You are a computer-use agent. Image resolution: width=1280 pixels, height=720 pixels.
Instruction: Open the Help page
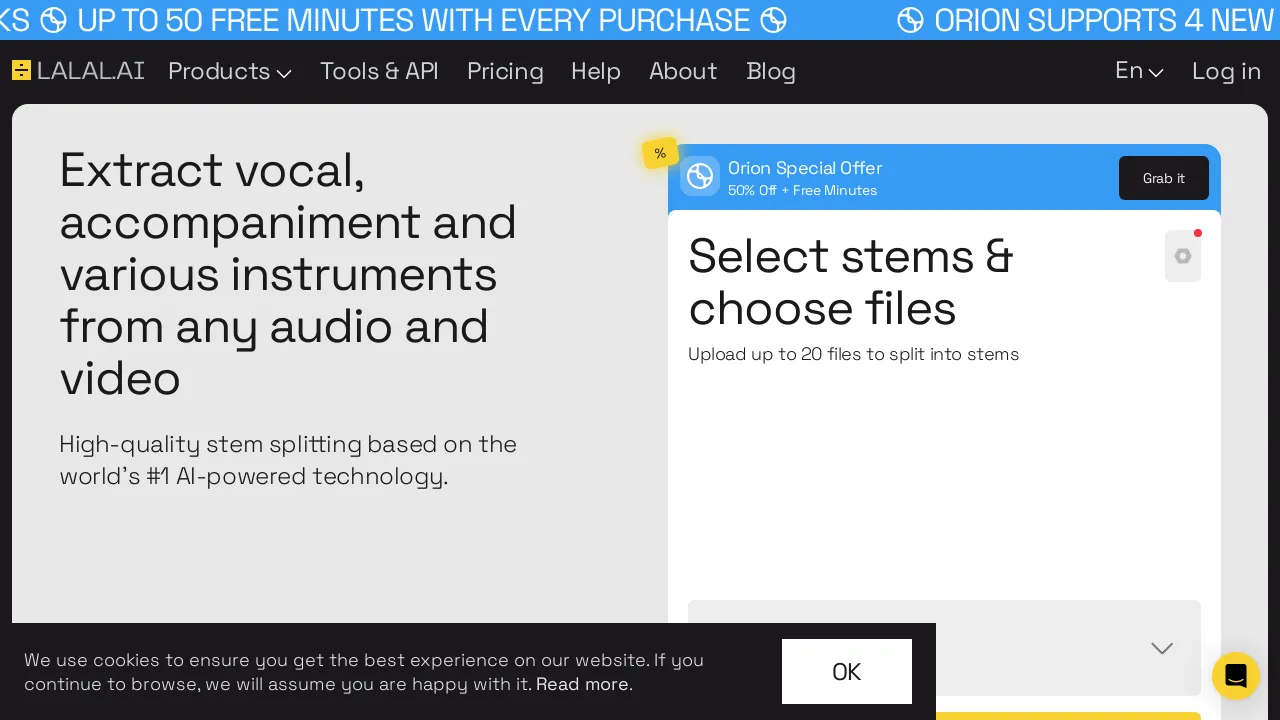tap(596, 71)
